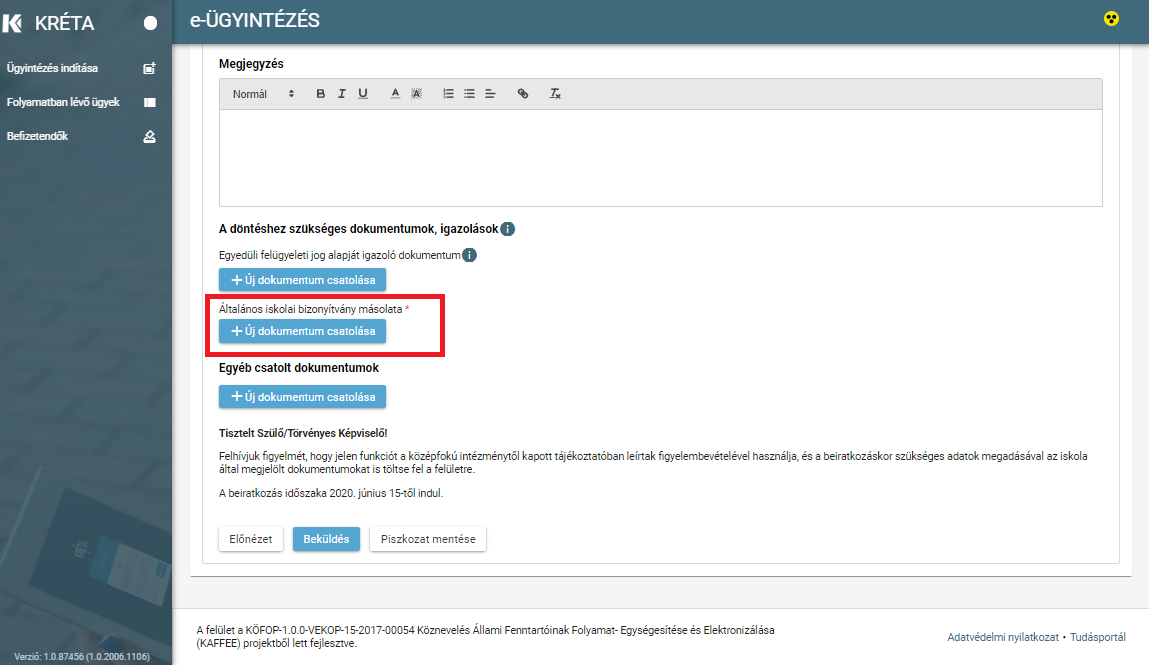The width and height of the screenshot is (1149, 665).
Task: Click the Befizetendők stamp icon
Action: (x=149, y=136)
